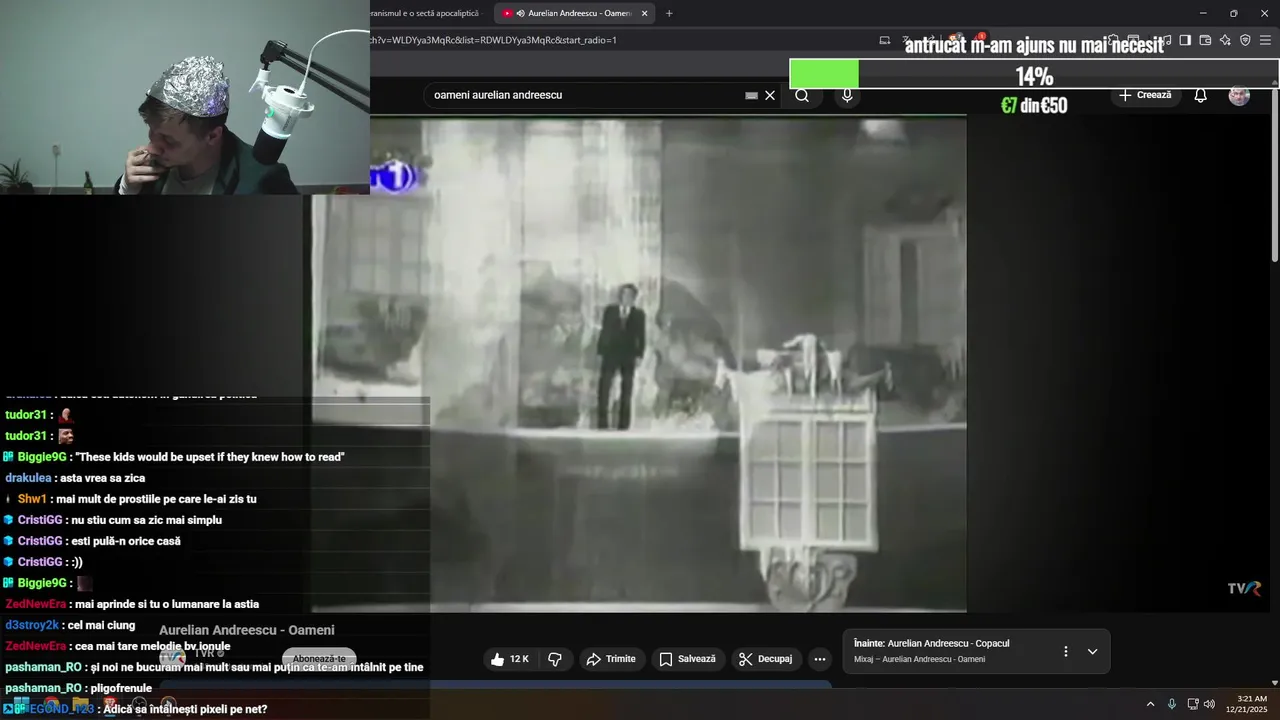The width and height of the screenshot is (1280, 720).
Task: Open the on-screen keyboard icon in search box
Action: point(752,96)
